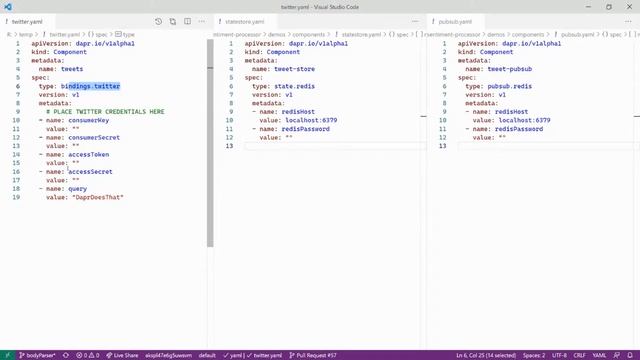
Task: Select the statestore.yaml tab
Action: [244, 22]
